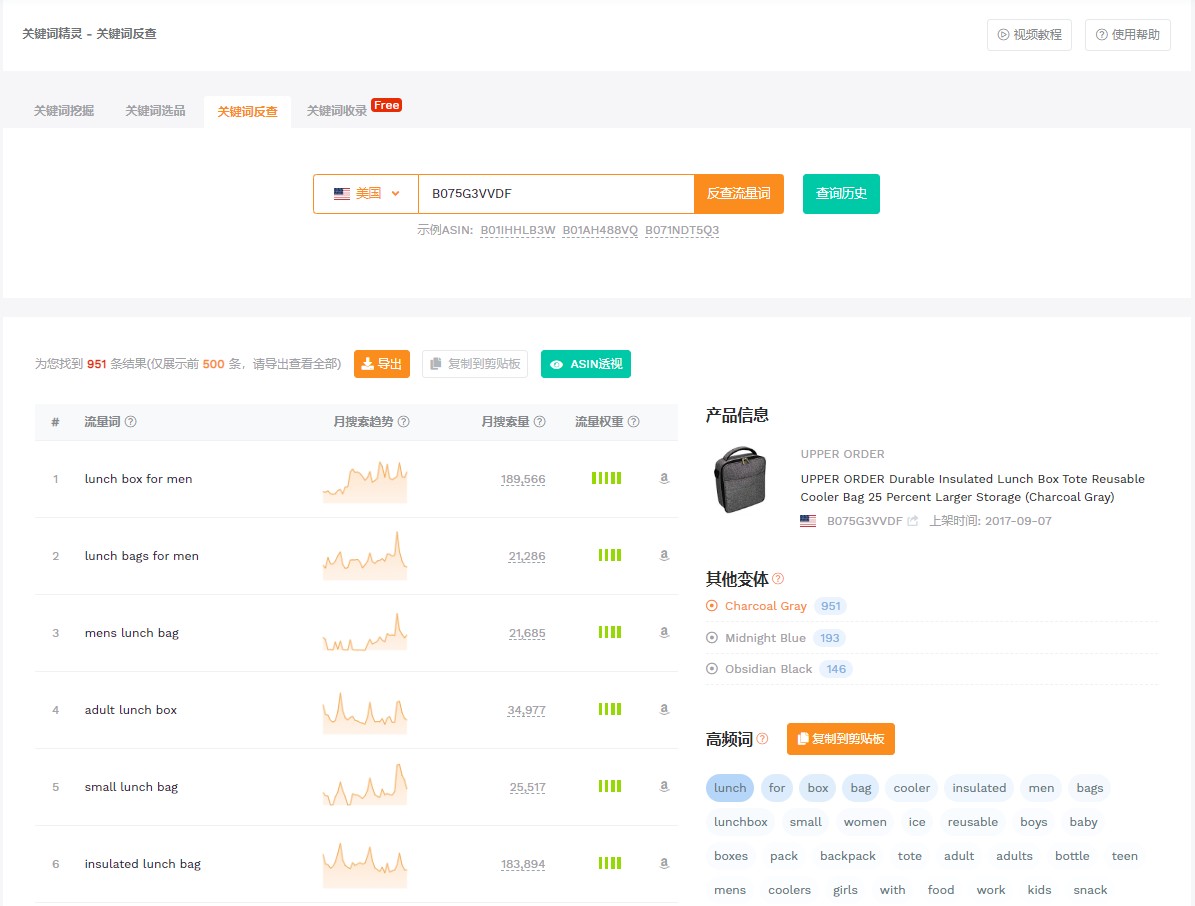Click help icon next to 流量权重 column
Image resolution: width=1195 pixels, height=906 pixels.
coord(633,421)
